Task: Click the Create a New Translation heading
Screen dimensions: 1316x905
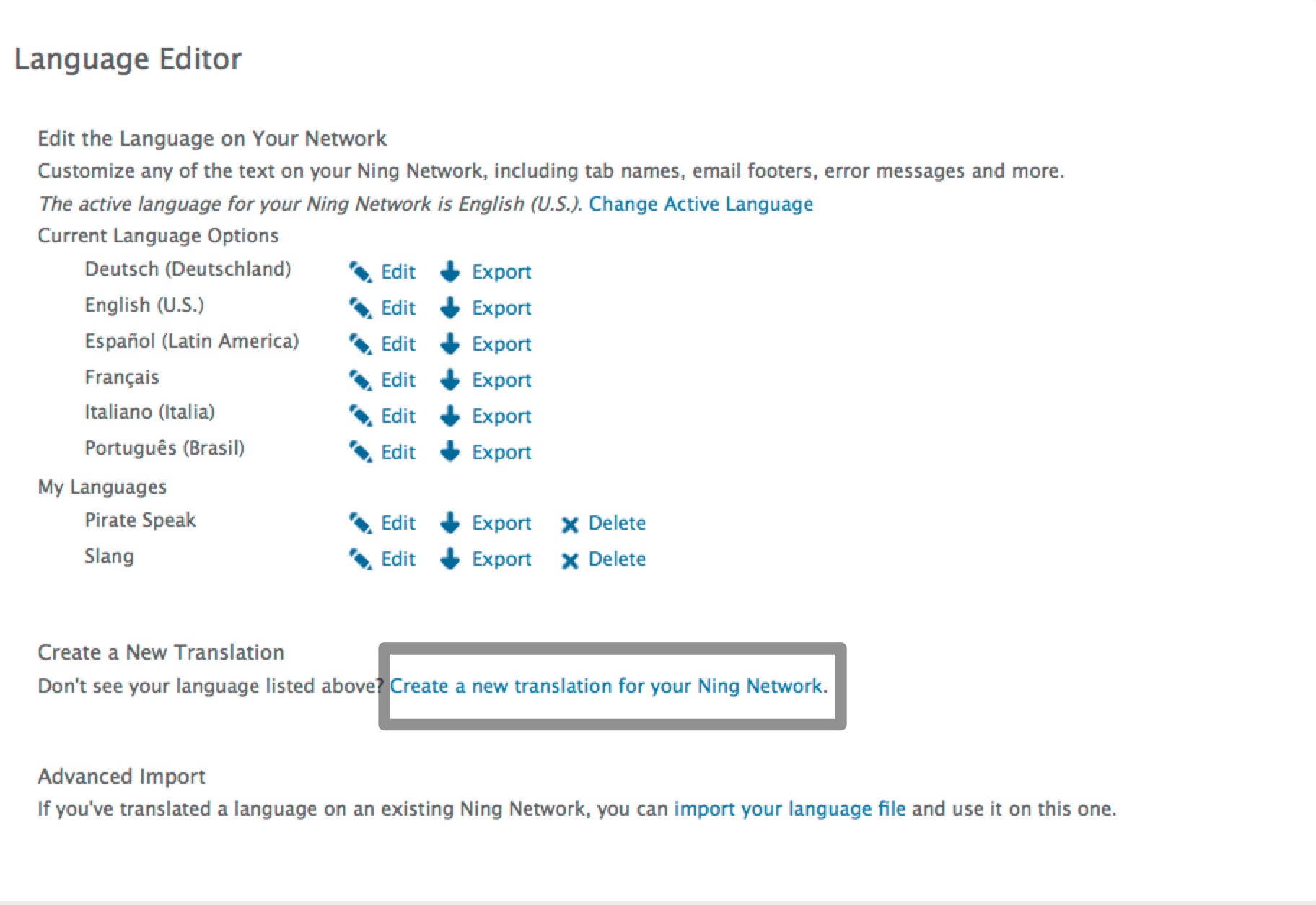Action: (x=161, y=652)
